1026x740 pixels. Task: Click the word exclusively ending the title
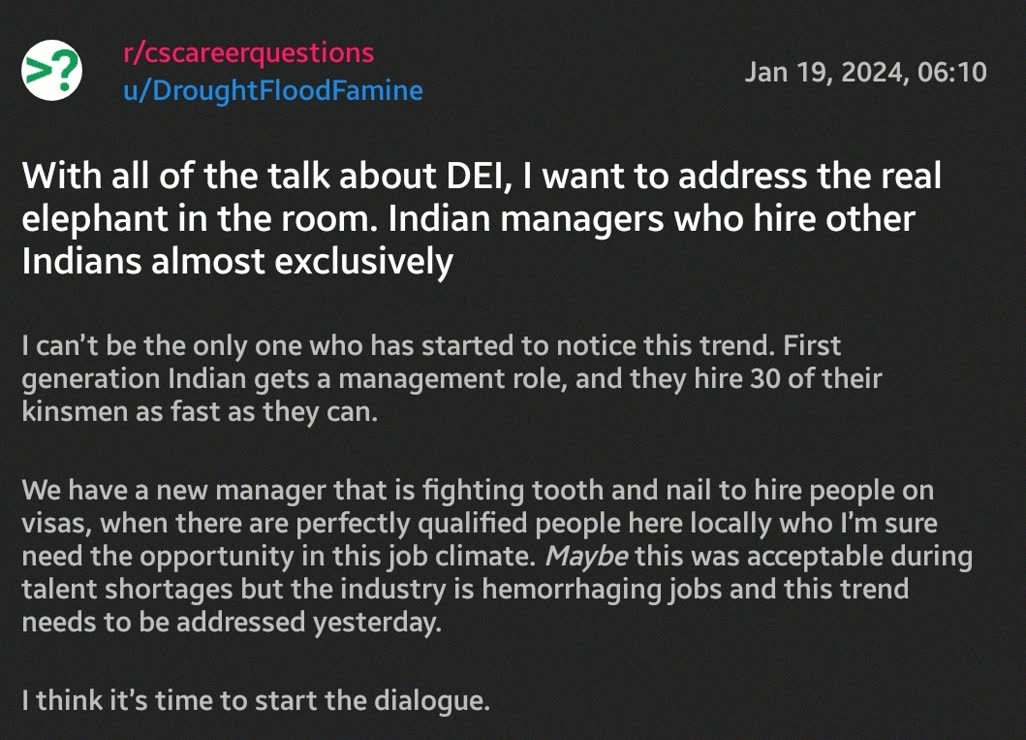pyautogui.click(x=363, y=262)
